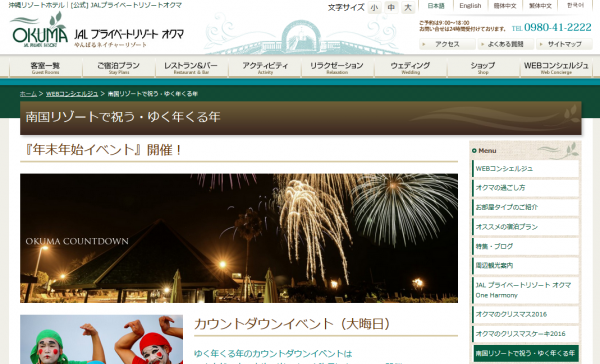Open the アクセス page
Viewport: 600px width, 364px height.
pyautogui.click(x=447, y=44)
